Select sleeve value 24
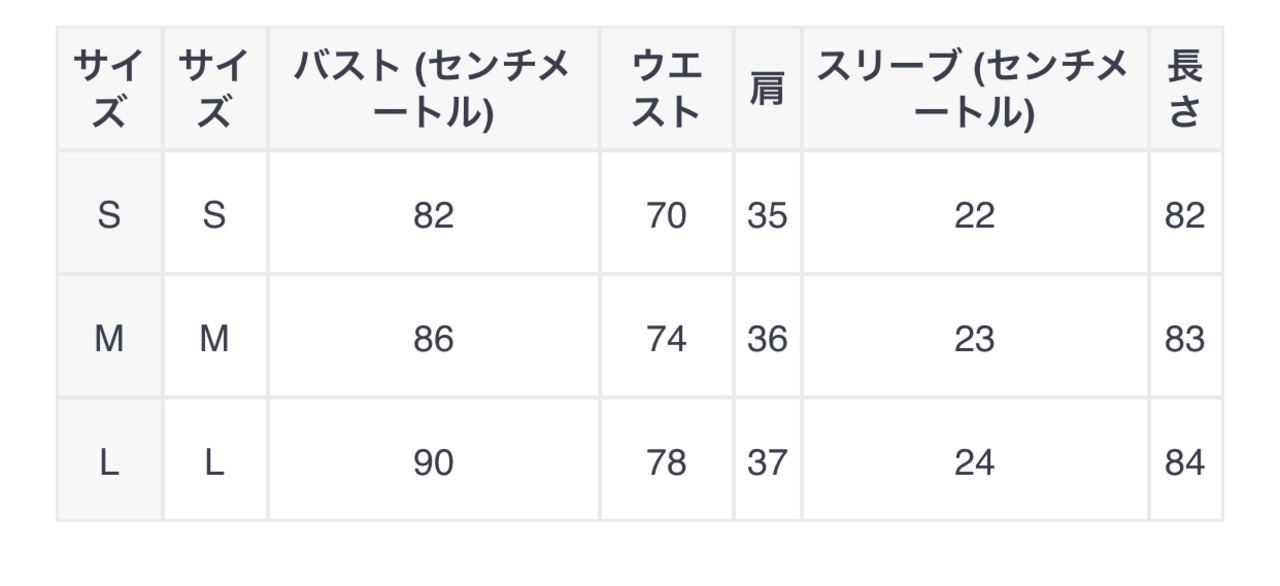This screenshot has width=1280, height=586. click(x=974, y=463)
